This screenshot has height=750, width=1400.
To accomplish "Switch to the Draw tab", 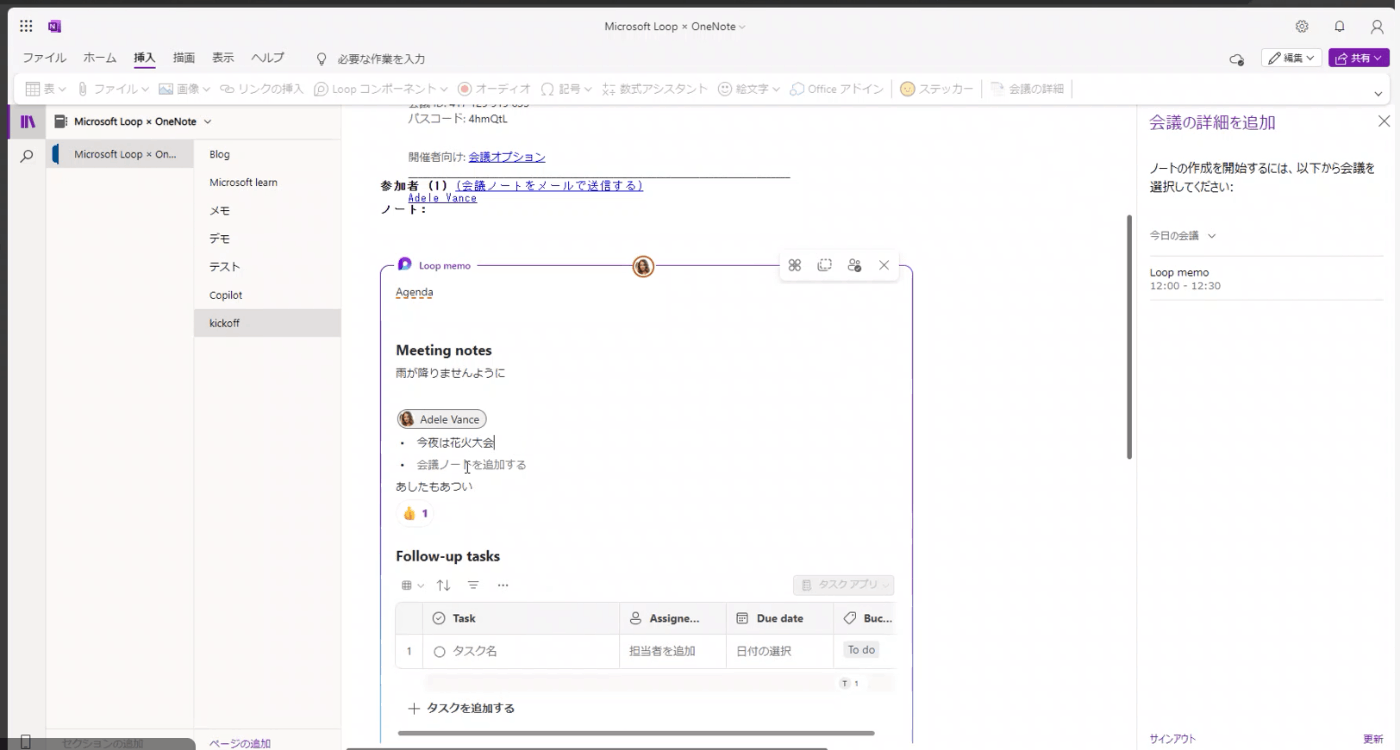I will [184, 58].
